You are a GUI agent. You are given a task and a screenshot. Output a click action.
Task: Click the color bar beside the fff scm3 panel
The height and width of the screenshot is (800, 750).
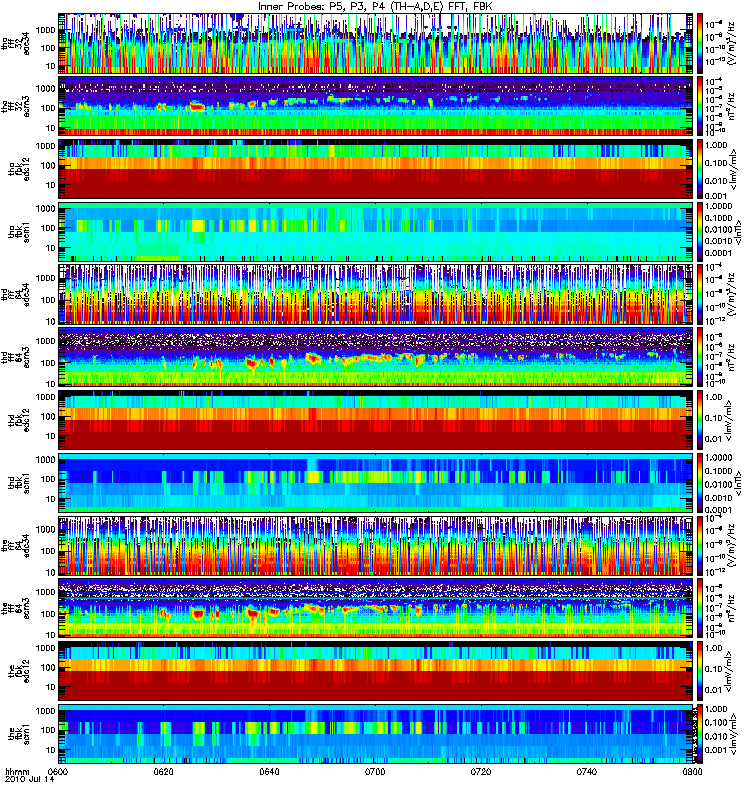700,608
